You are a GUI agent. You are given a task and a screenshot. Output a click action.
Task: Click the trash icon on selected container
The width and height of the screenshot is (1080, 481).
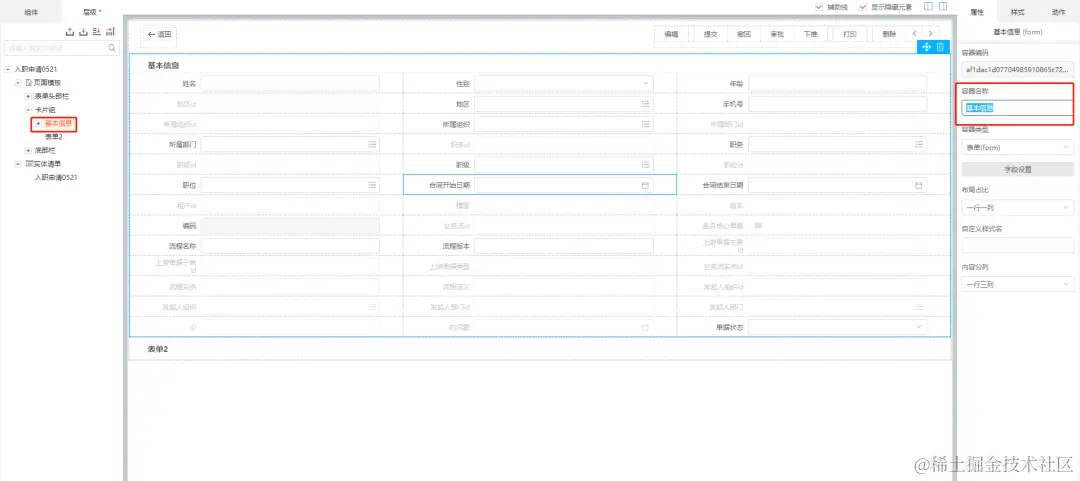(940, 47)
